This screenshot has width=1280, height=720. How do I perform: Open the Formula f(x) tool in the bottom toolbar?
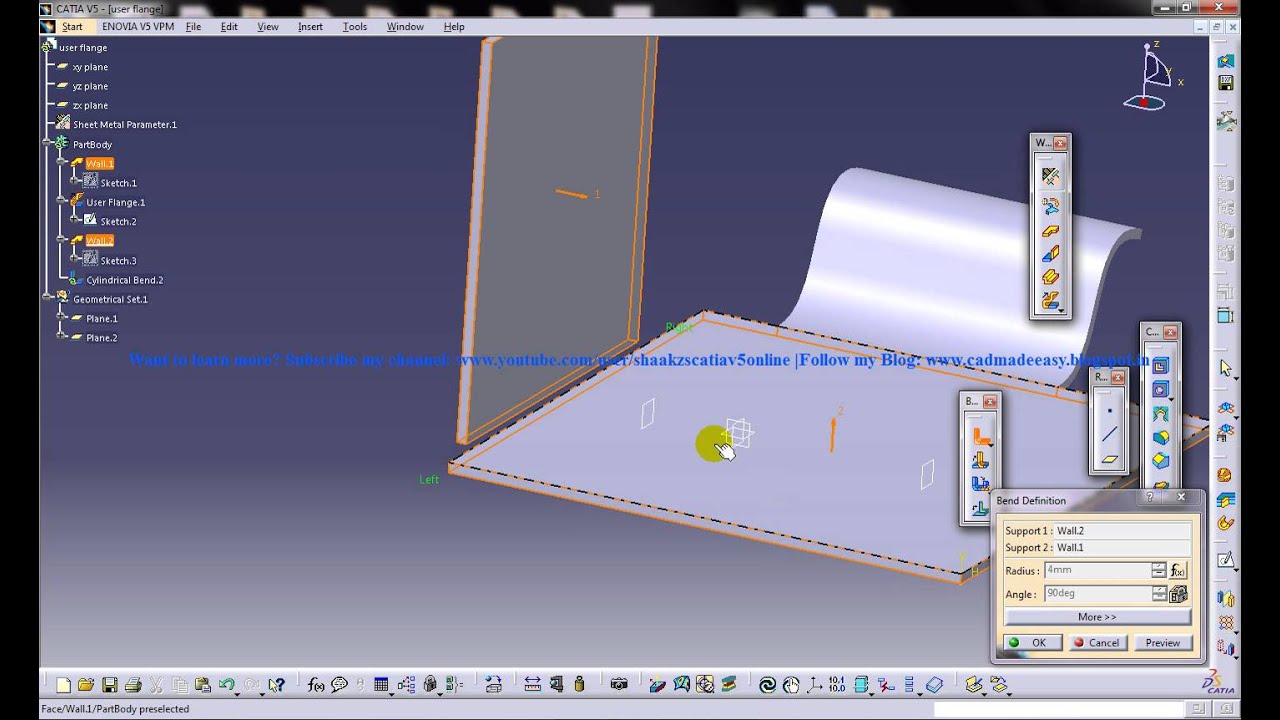point(316,685)
